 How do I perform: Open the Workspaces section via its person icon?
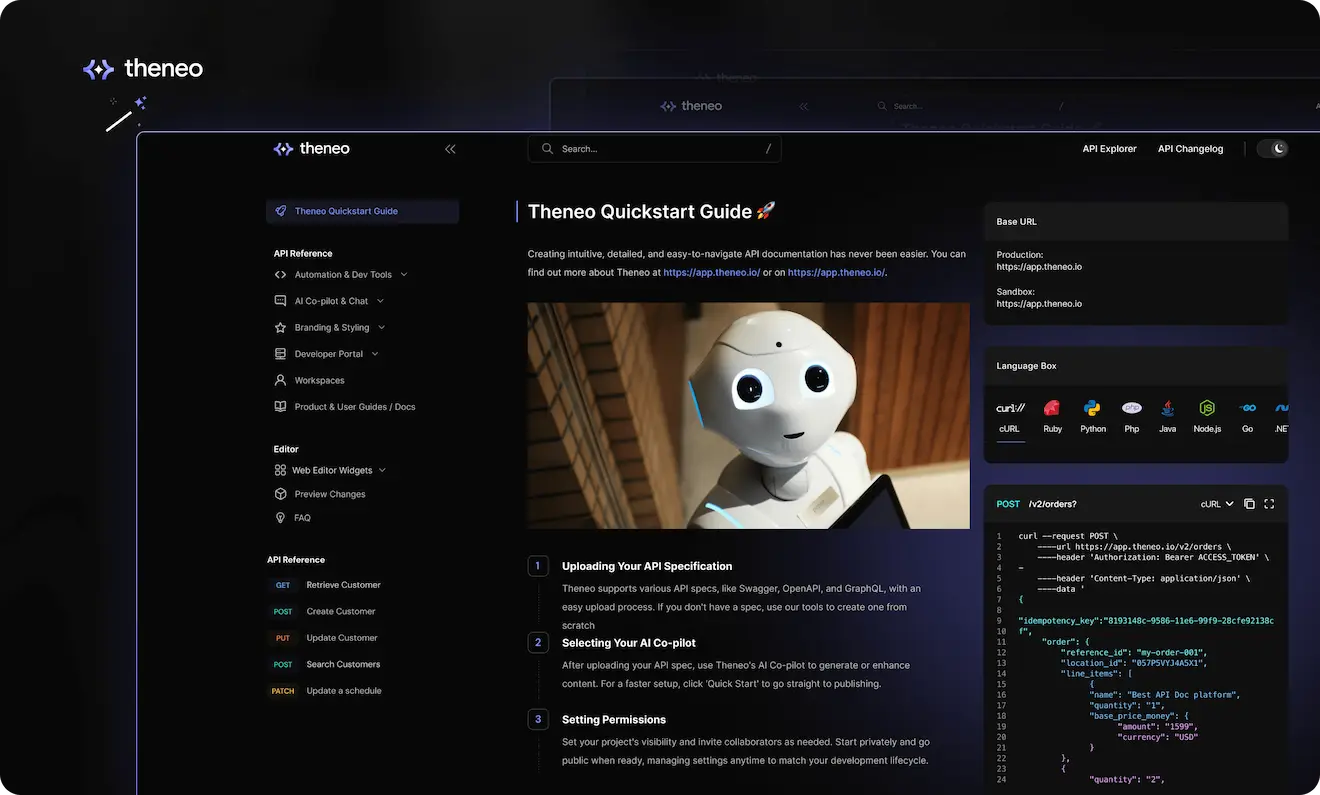(x=280, y=380)
